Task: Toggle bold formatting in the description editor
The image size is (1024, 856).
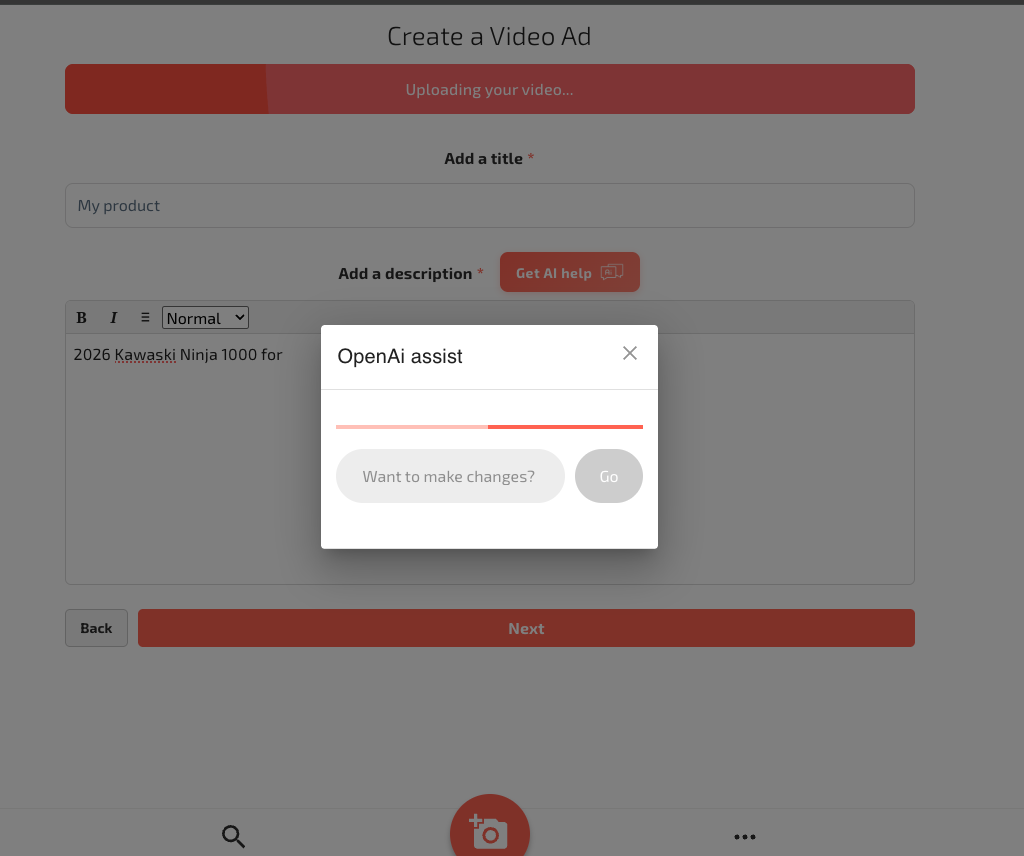Action: [82, 318]
